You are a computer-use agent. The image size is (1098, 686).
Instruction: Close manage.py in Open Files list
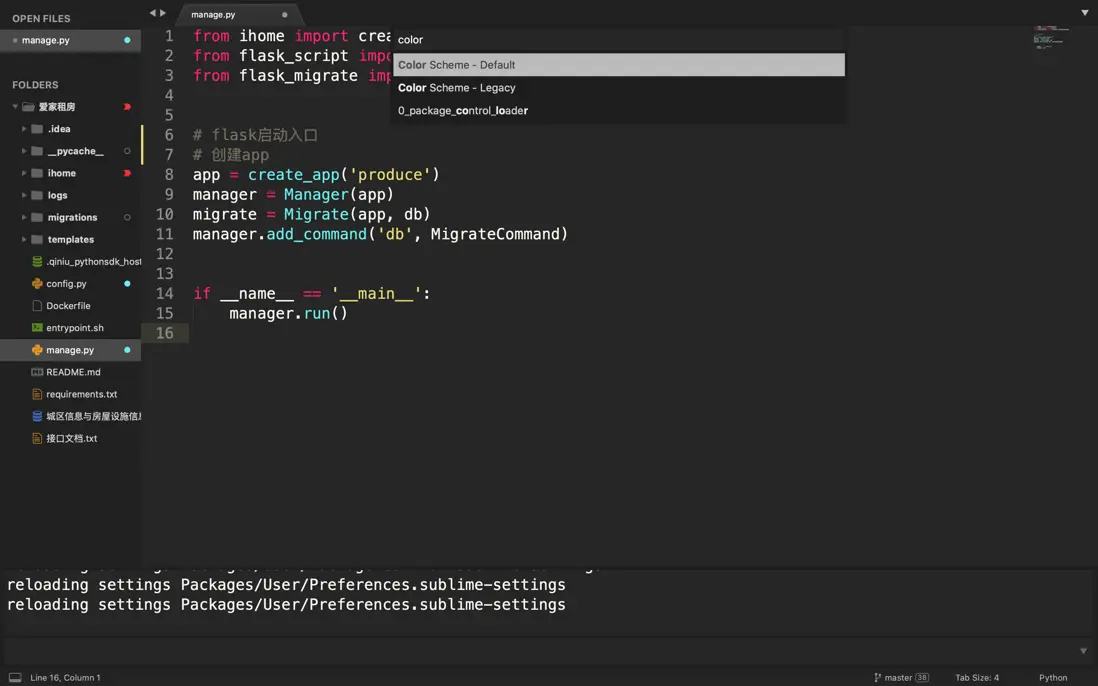15,41
